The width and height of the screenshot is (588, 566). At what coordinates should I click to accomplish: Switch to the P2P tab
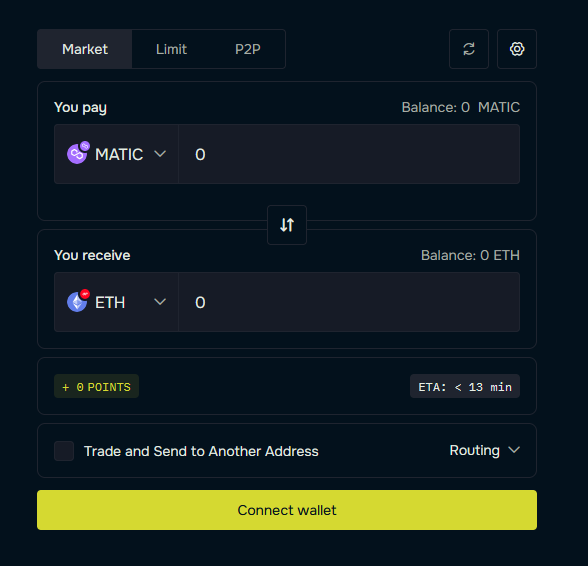coord(248,49)
